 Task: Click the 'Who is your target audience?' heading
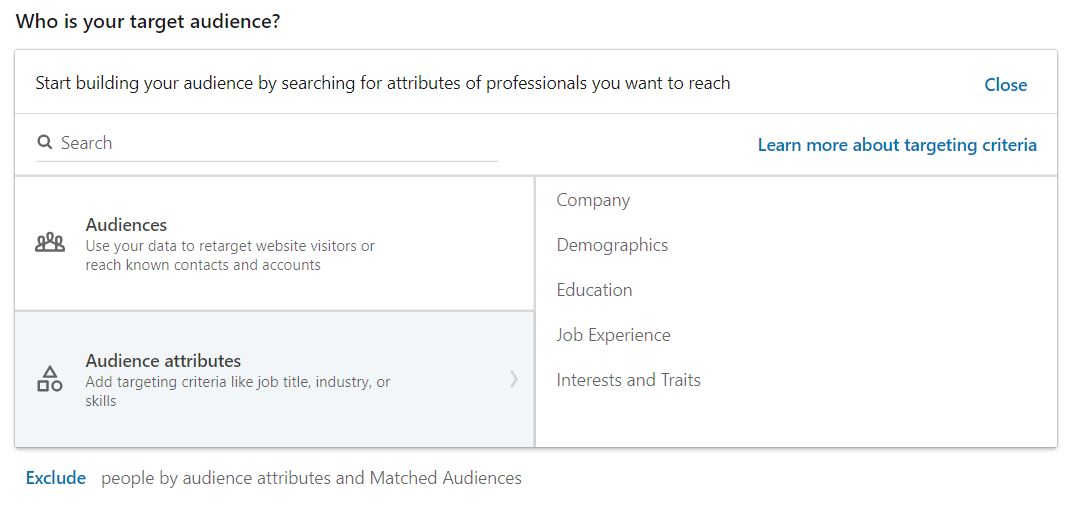(x=148, y=21)
